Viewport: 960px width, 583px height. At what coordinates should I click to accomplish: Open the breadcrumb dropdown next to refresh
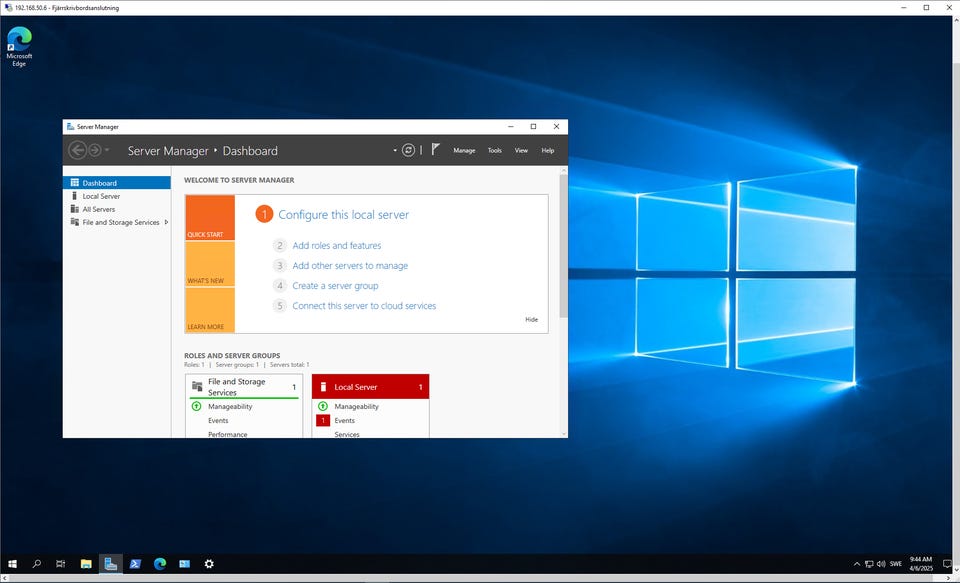point(395,151)
